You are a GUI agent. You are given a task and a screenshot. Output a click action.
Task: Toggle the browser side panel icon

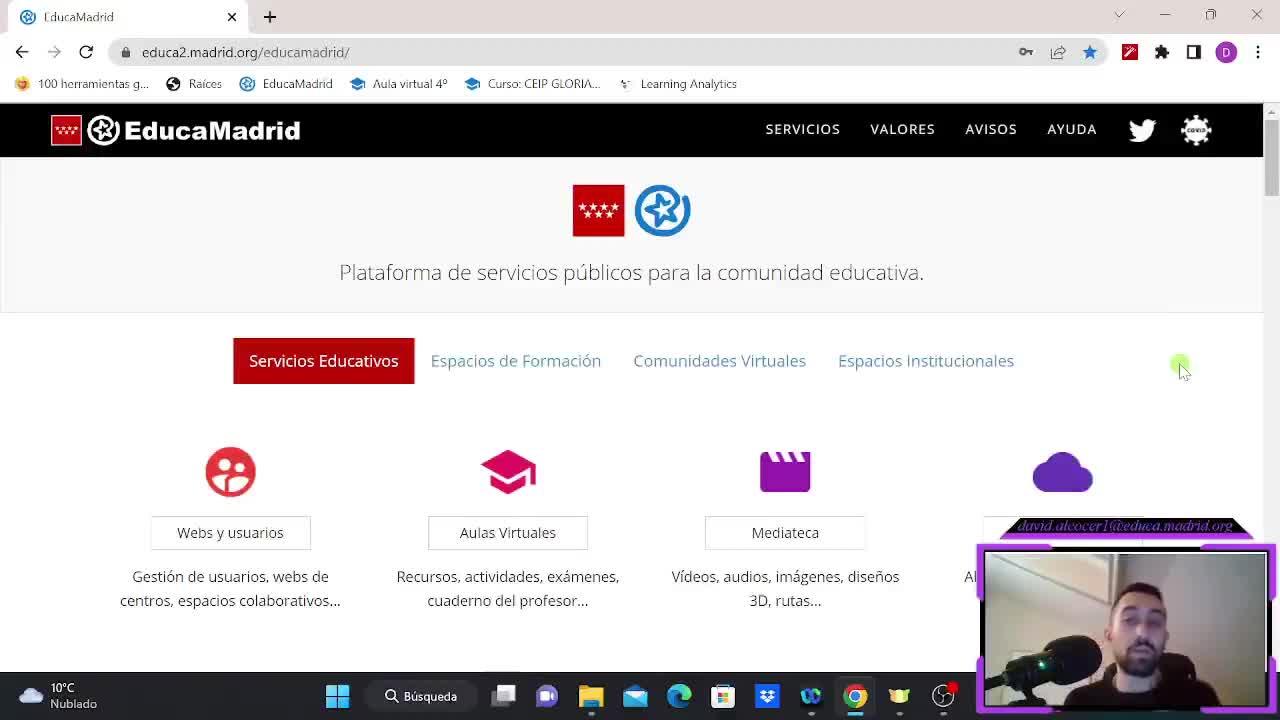tap(1194, 52)
